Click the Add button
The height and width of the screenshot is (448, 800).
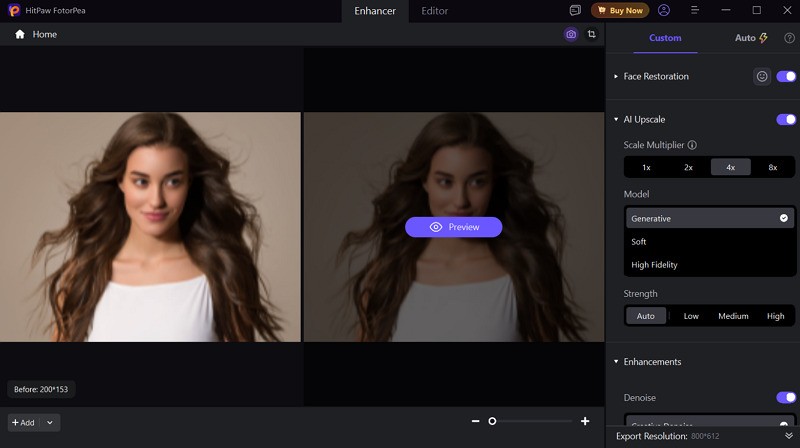pos(23,422)
